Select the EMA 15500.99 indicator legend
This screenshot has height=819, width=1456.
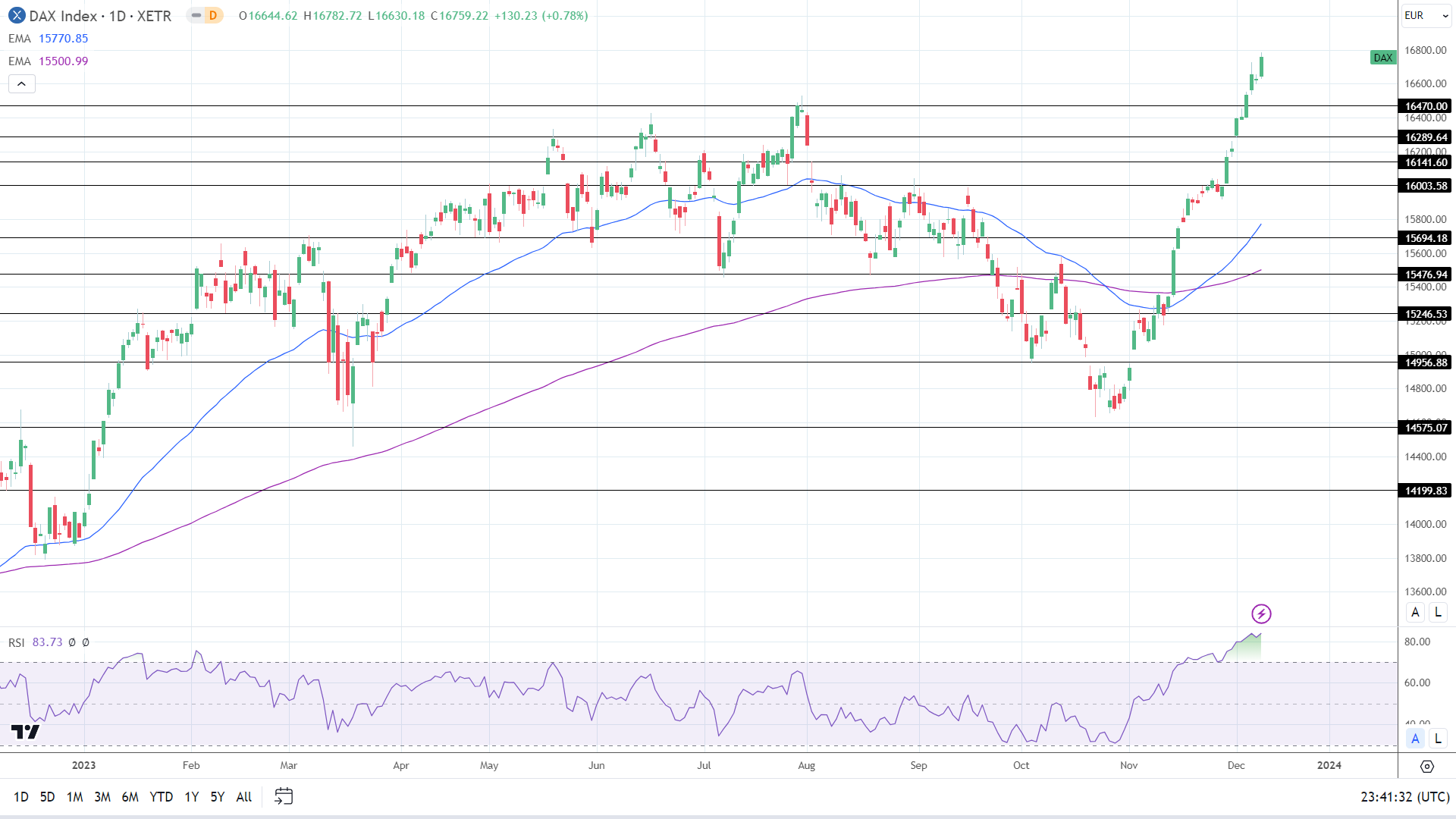point(49,61)
